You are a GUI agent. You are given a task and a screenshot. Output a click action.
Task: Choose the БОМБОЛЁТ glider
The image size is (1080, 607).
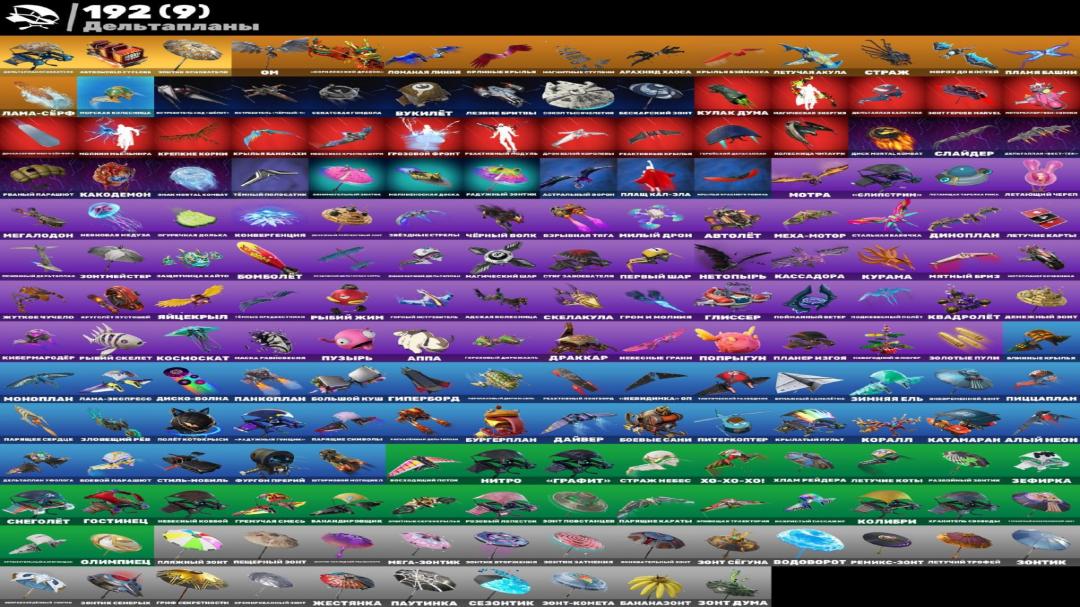pos(270,260)
